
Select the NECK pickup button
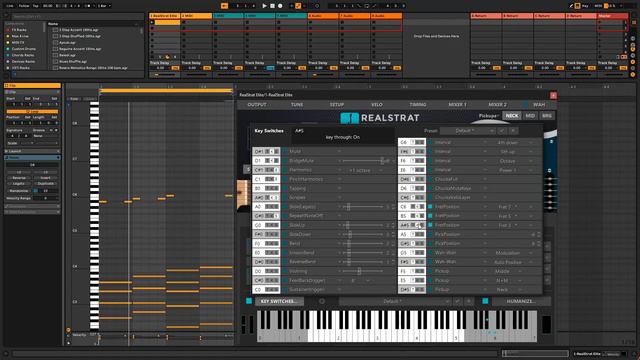coord(512,116)
